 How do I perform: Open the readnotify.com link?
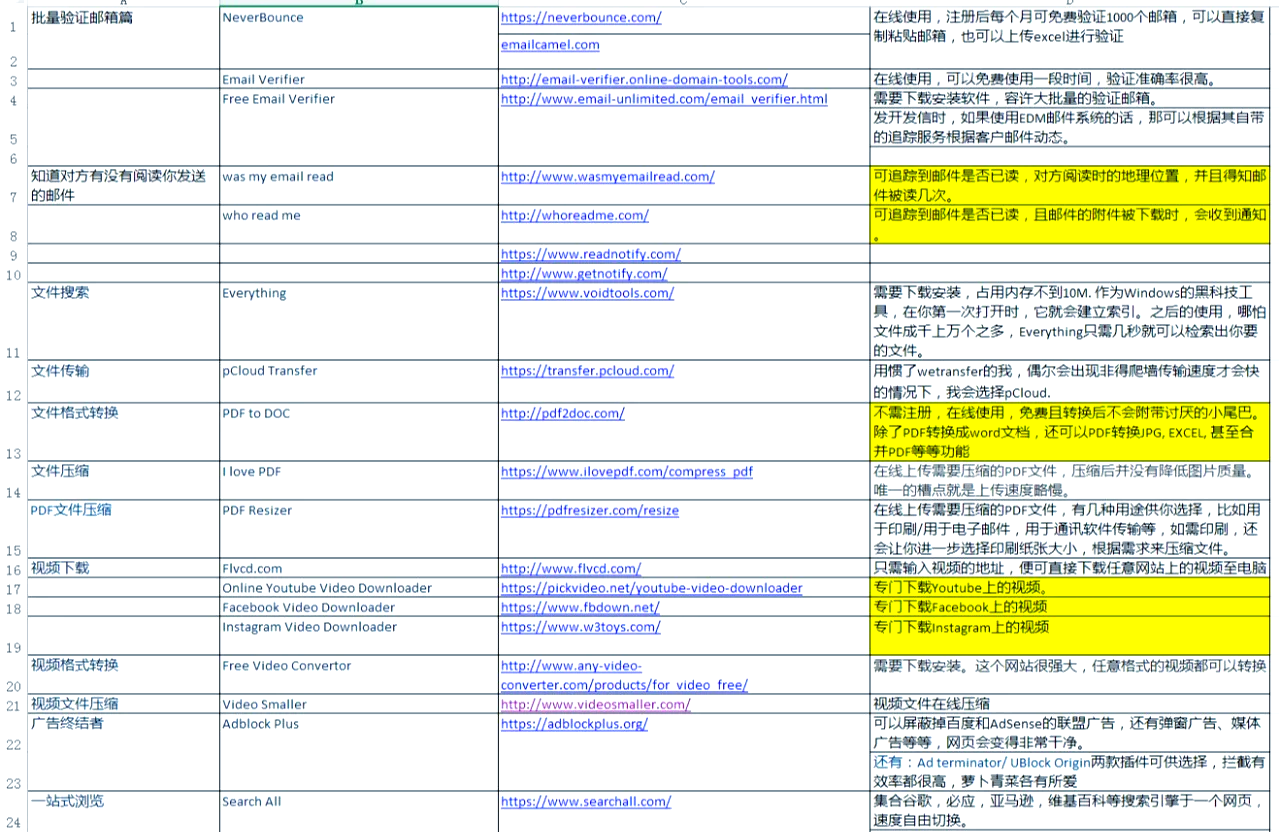[590, 255]
